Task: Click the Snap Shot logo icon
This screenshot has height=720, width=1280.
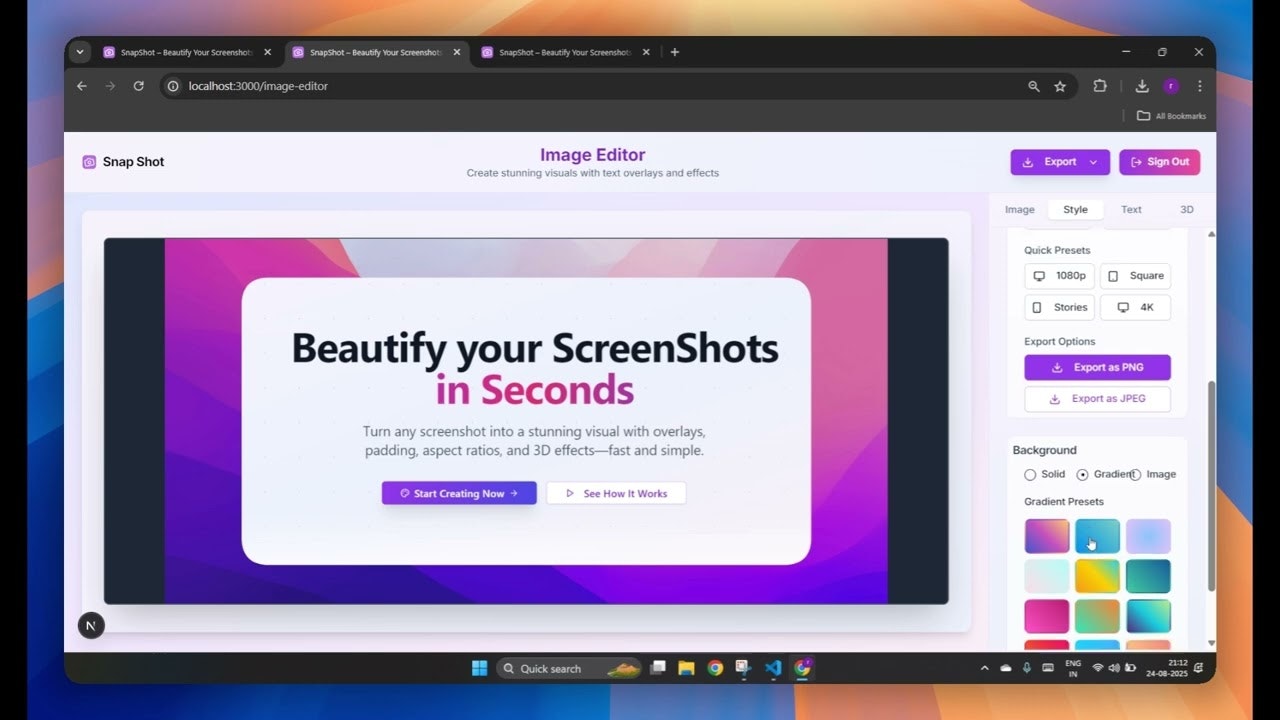Action: tap(89, 162)
